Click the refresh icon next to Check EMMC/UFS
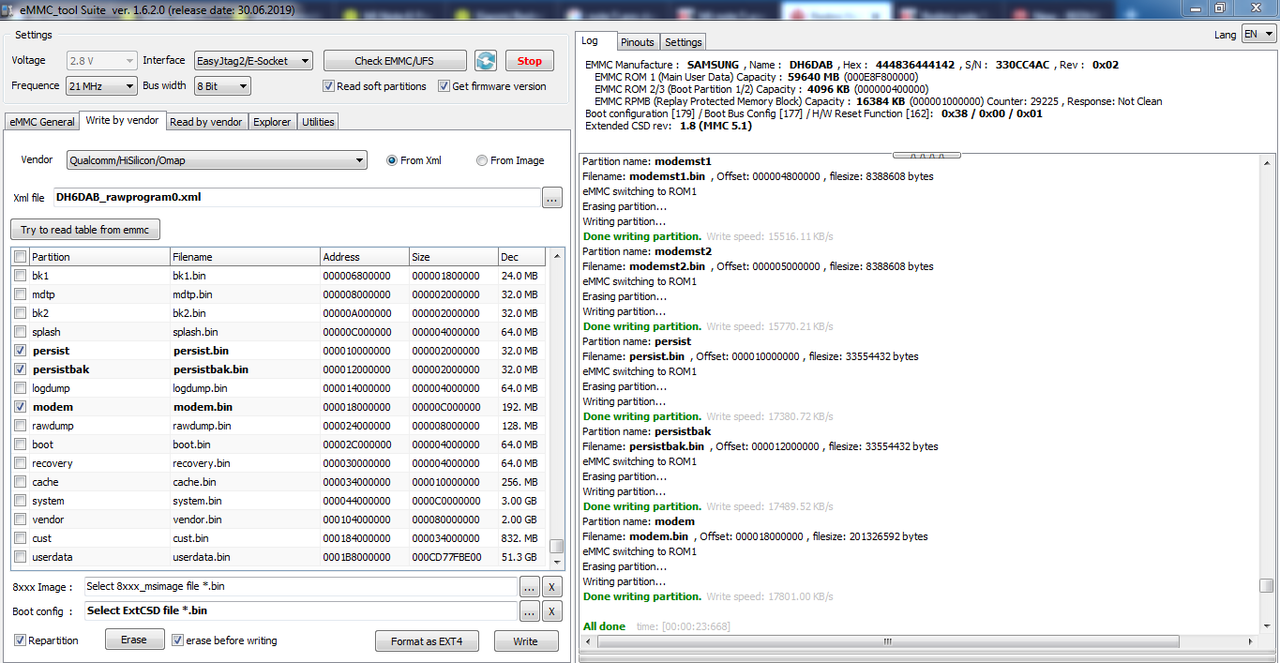Viewport: 1280px width, 663px height. click(x=485, y=61)
